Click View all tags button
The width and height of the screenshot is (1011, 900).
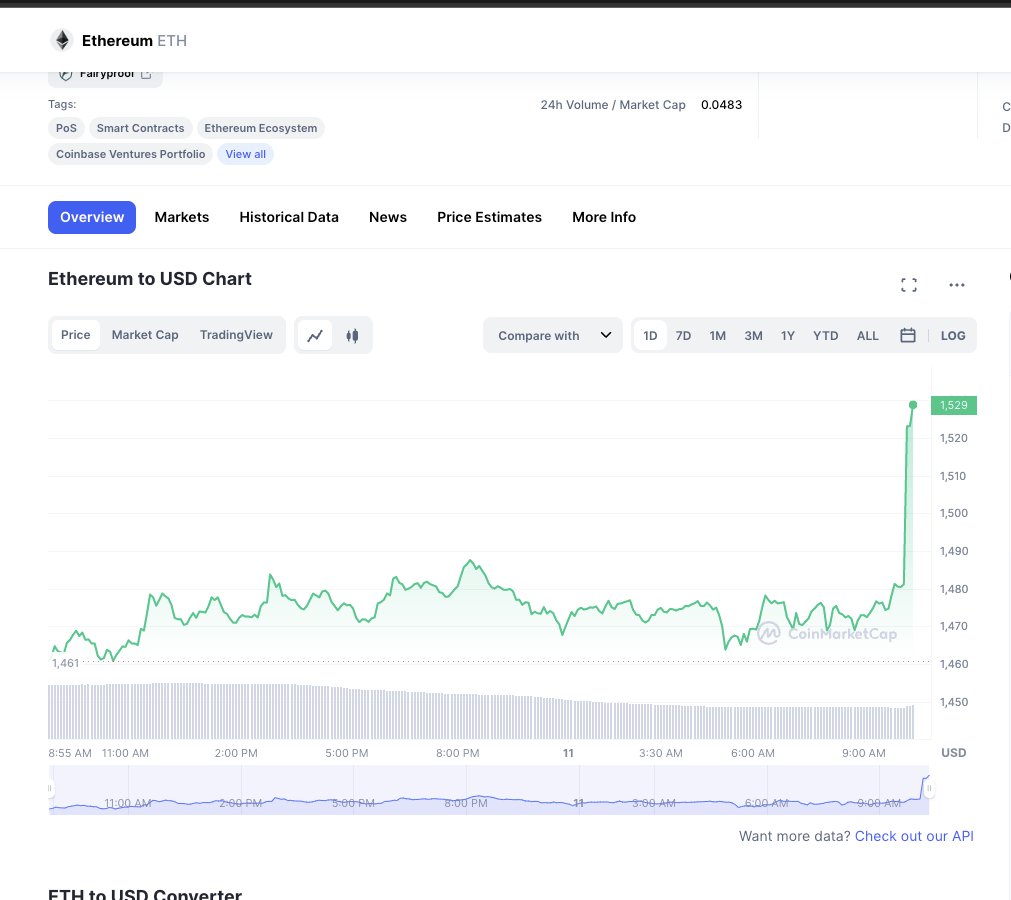click(x=246, y=154)
